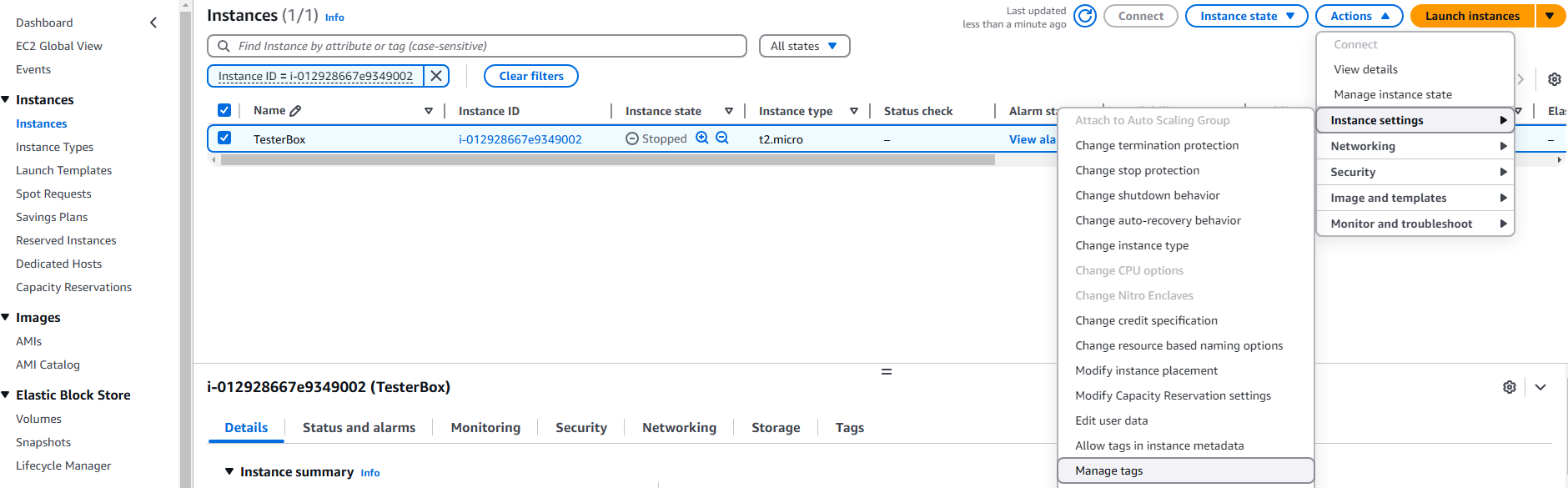Viewport: 1568px width, 488px height.
Task: Open details panel settings gear icon
Action: click(1510, 387)
